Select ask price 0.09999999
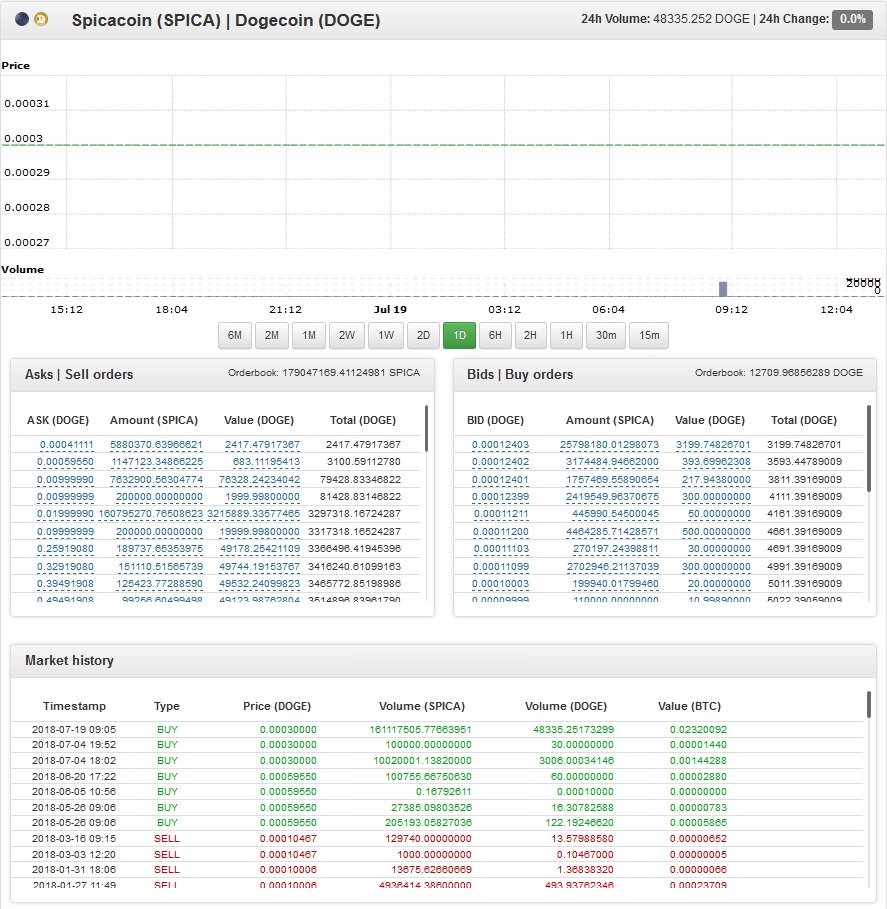This screenshot has width=887, height=909. pyautogui.click(x=66, y=532)
